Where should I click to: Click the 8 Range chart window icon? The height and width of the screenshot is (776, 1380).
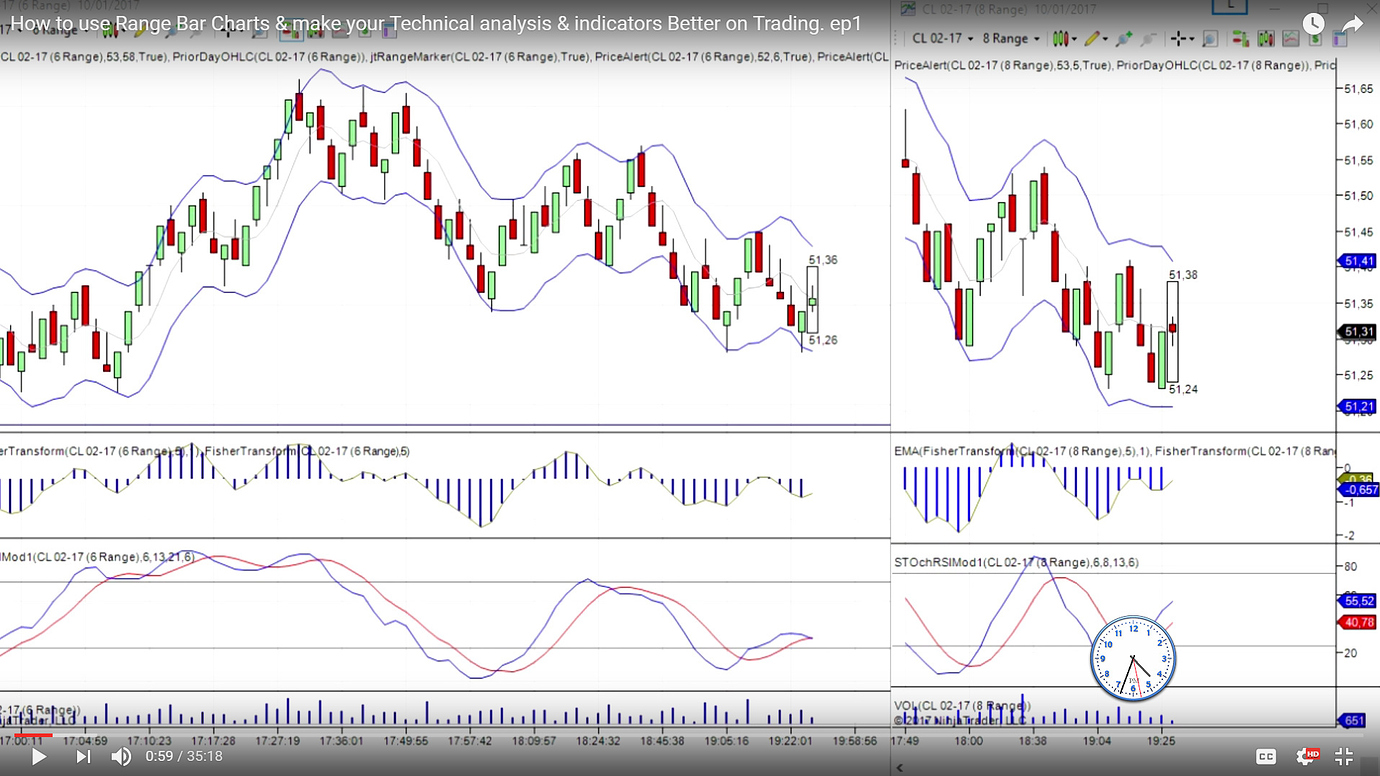pos(908,9)
